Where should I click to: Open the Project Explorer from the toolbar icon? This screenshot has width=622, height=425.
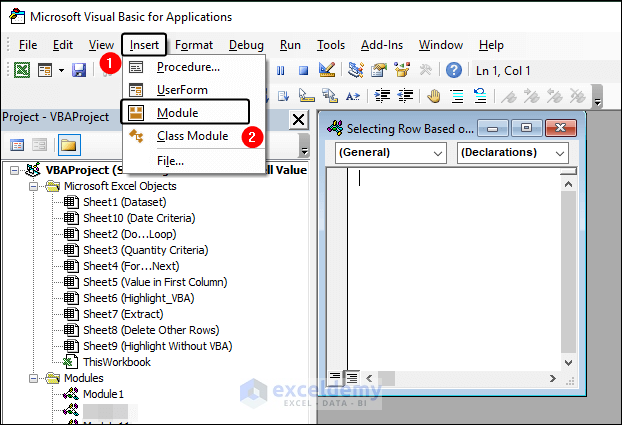356,70
